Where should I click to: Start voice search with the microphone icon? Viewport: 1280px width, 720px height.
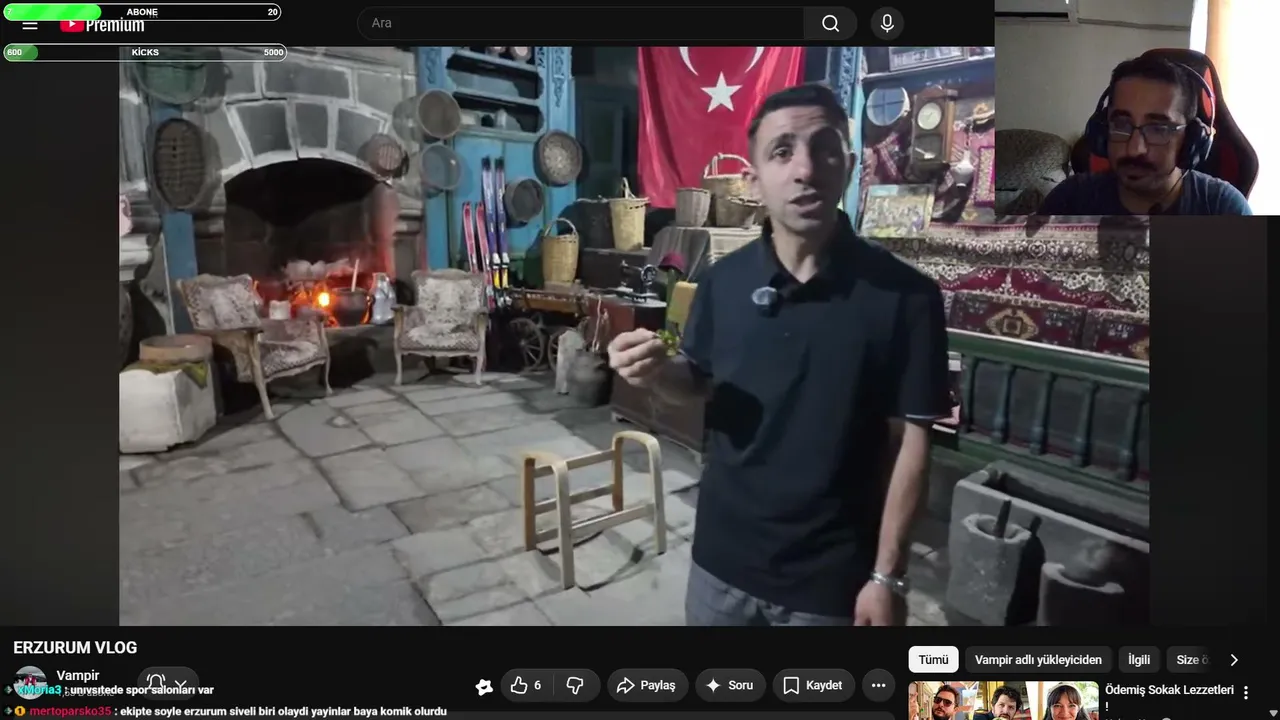tap(887, 23)
